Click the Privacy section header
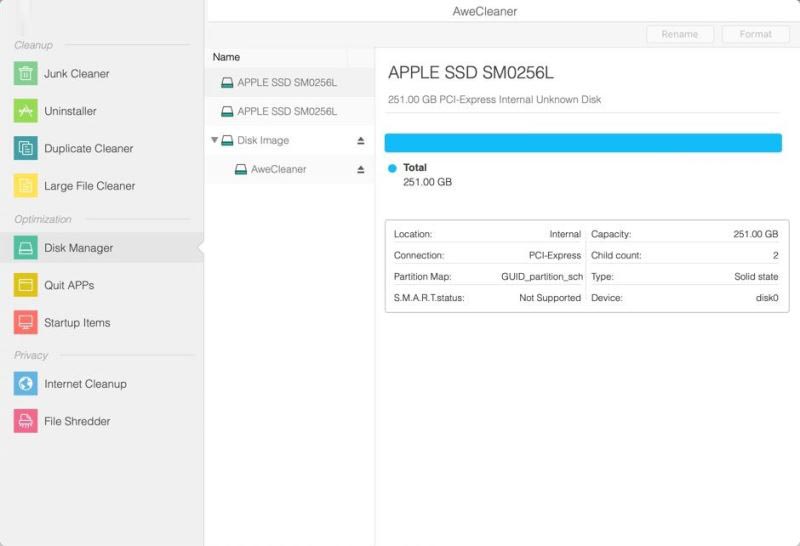 point(31,355)
